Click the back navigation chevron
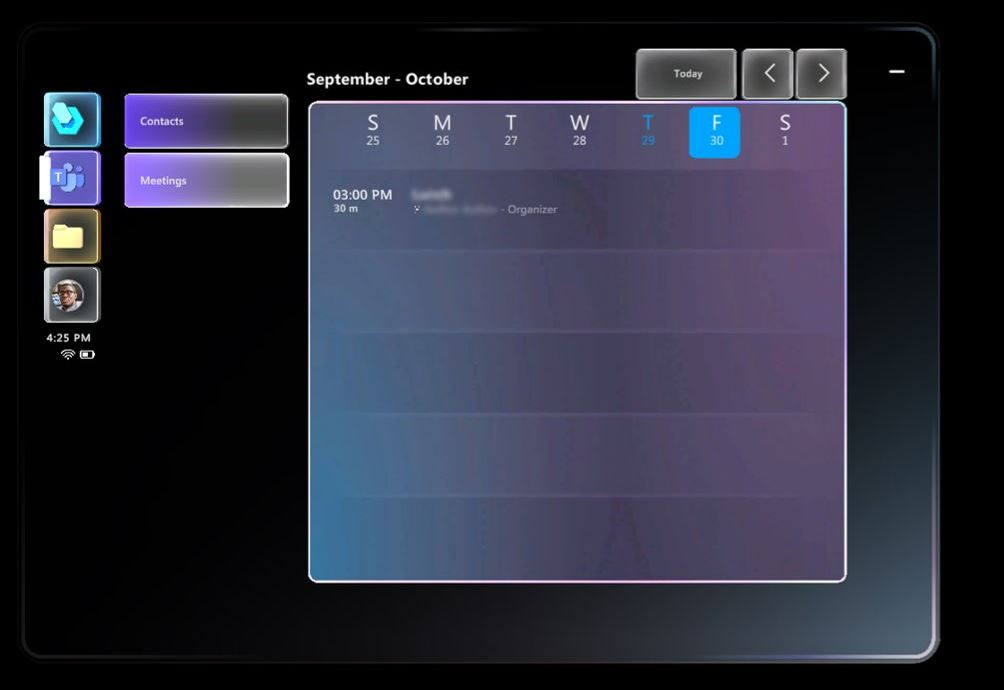The width and height of the screenshot is (1004, 690). point(767,73)
